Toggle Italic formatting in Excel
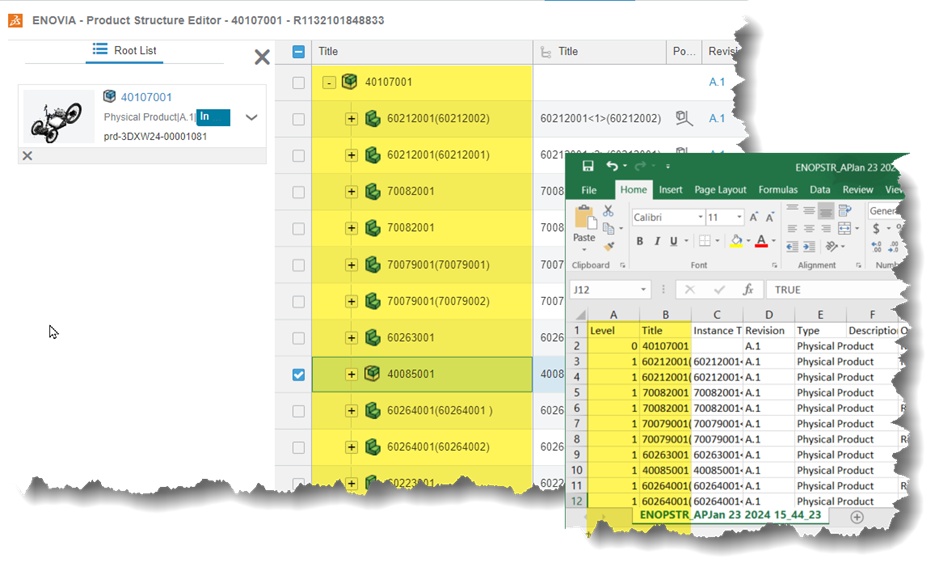Screen dimensions: 952x580 (x=656, y=241)
